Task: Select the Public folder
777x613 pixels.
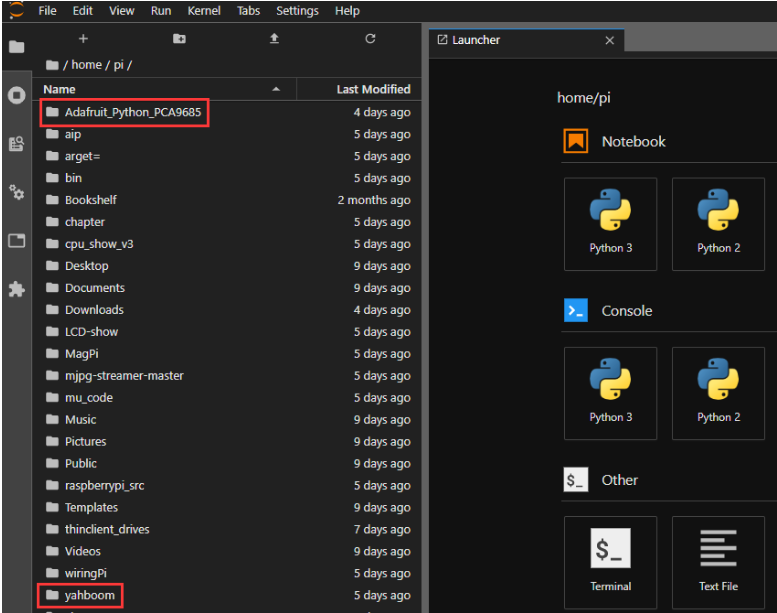Action: [x=227, y=463]
